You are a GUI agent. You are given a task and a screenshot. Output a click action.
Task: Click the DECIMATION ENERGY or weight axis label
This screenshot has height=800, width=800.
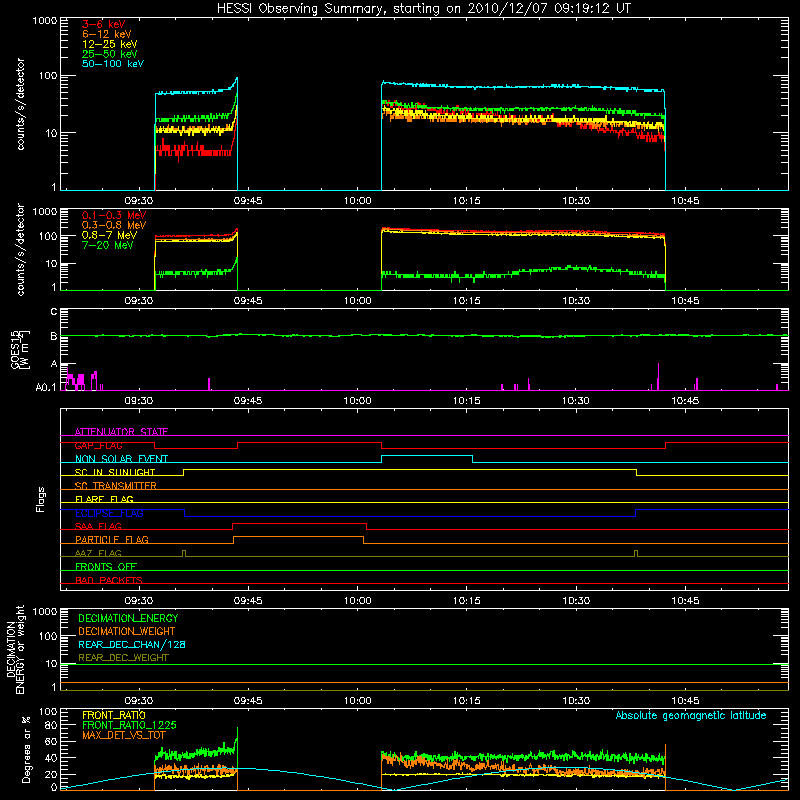15,649
